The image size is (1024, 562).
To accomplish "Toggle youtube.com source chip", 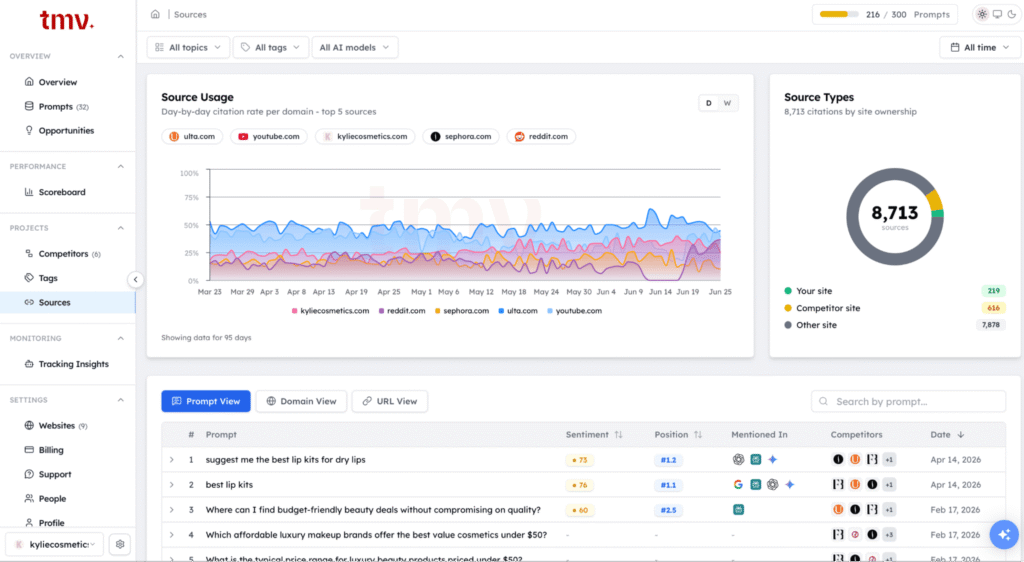I will pos(268,136).
